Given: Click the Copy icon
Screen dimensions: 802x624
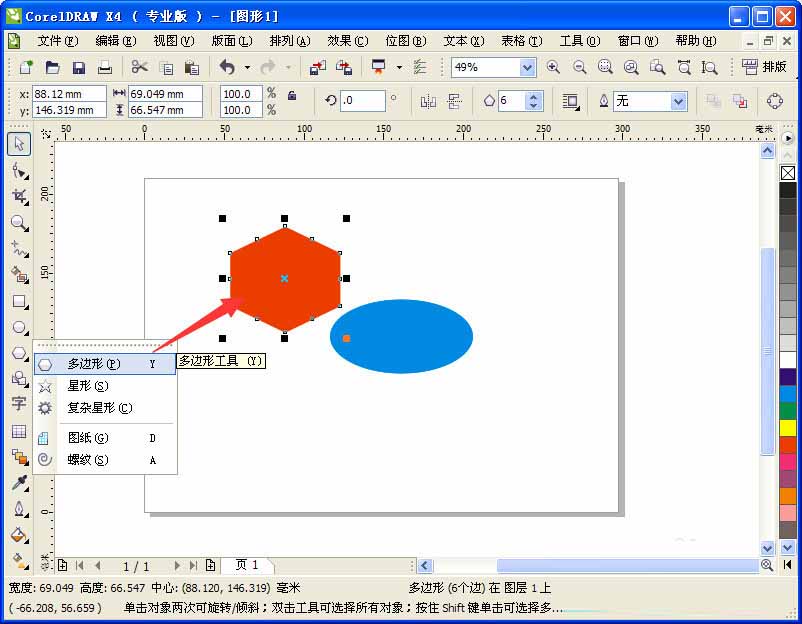Looking at the screenshot, I should click(x=166, y=67).
